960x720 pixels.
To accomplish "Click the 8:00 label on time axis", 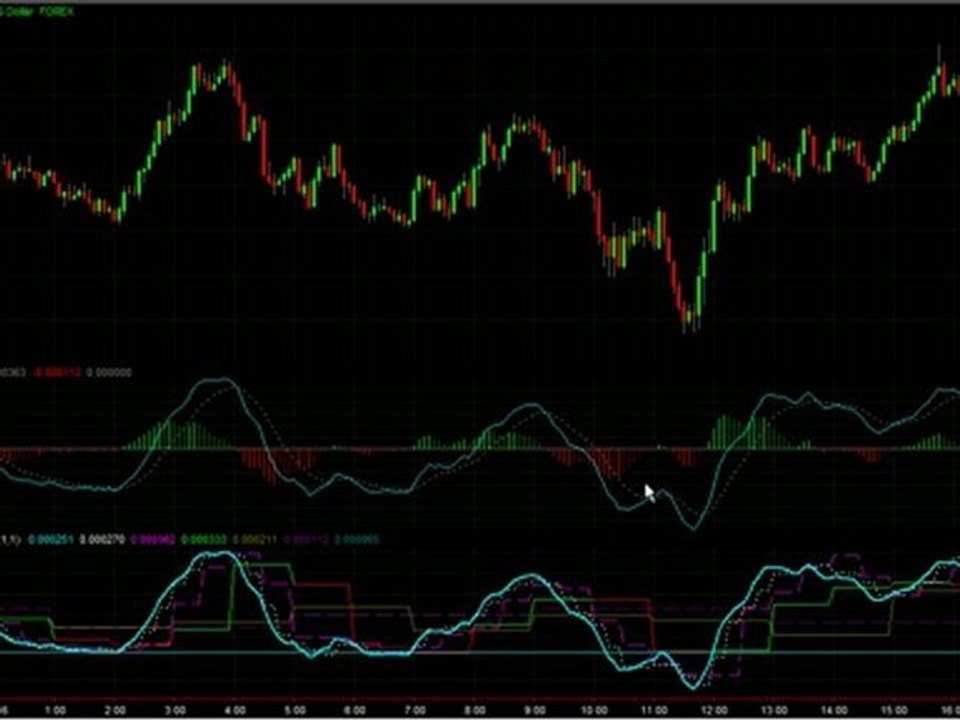I will [x=475, y=710].
